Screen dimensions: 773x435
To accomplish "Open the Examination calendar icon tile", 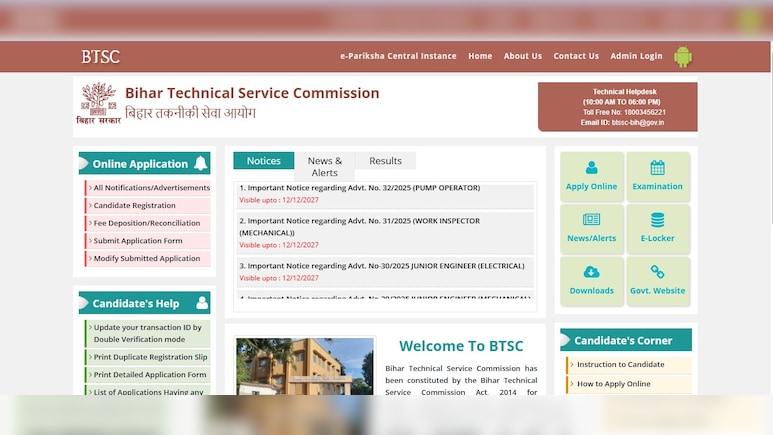I will tap(658, 177).
